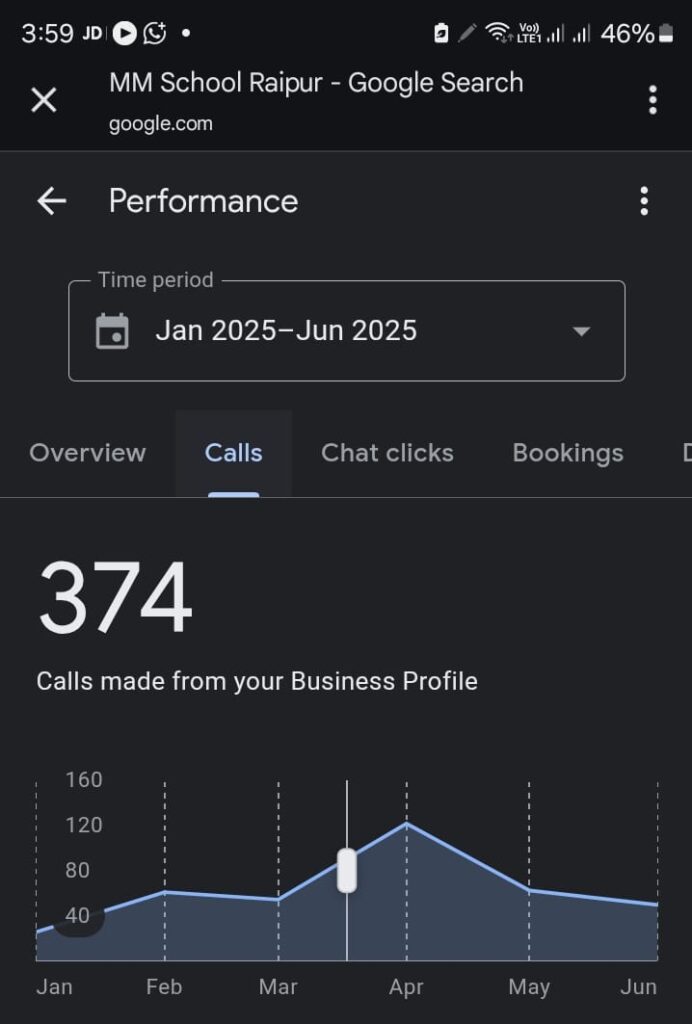
Task: Open the browser three-dot overflow menu
Action: [x=652, y=100]
